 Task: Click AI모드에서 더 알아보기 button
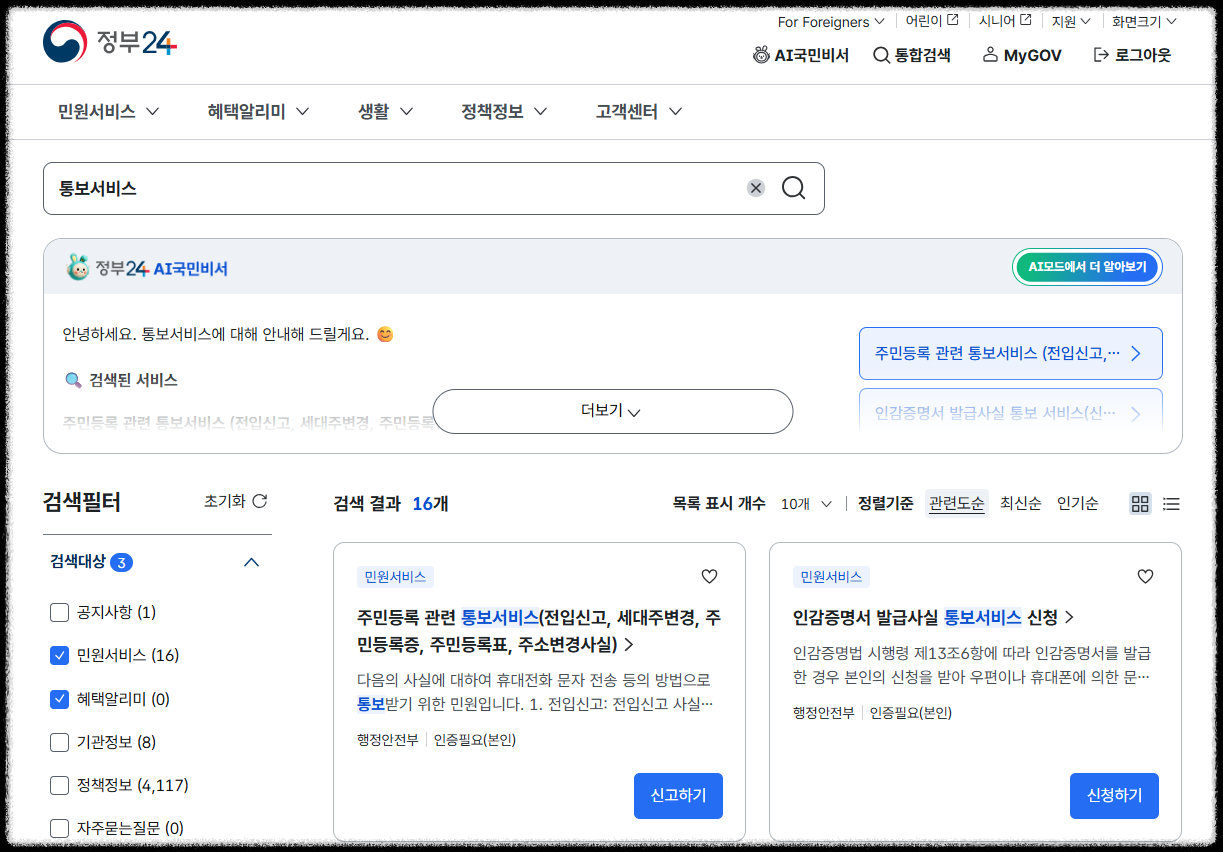1087,267
